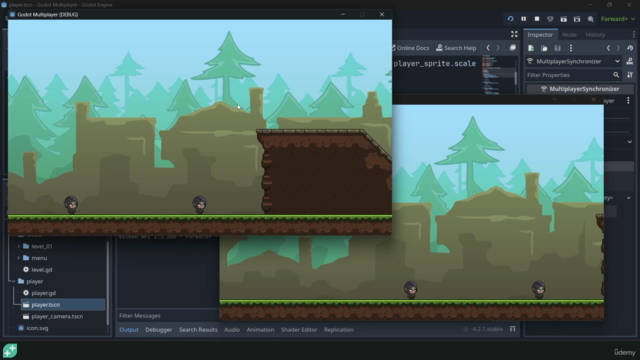
Task: Click the script editor vertical scrollbar
Action: (x=516, y=78)
